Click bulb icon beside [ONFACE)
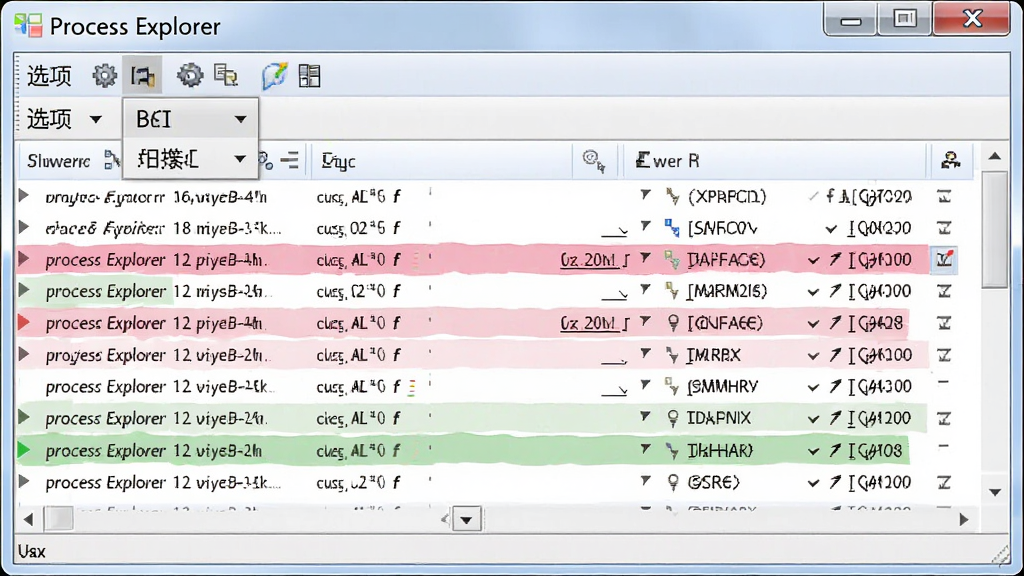 (673, 323)
